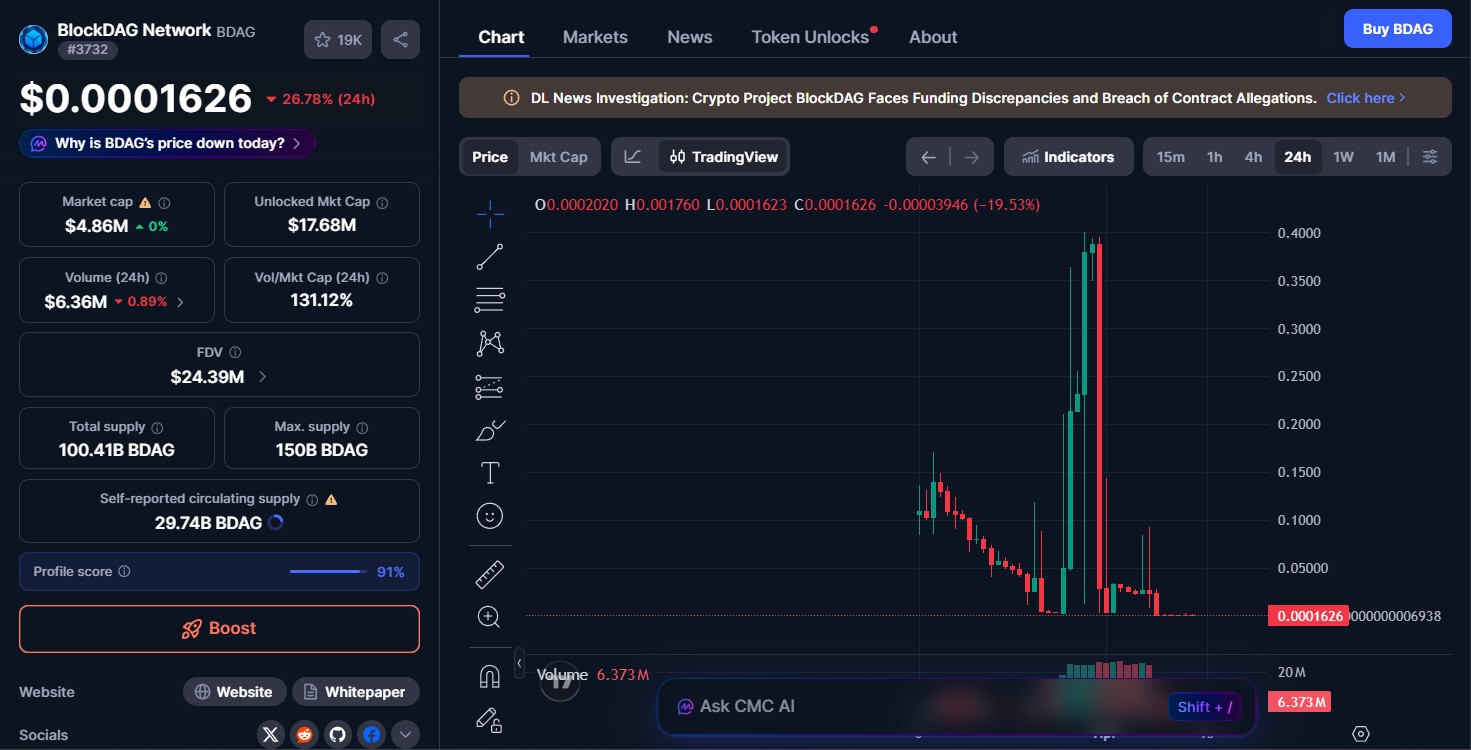
Task: Switch the chart to Mkt Cap view
Action: point(558,156)
